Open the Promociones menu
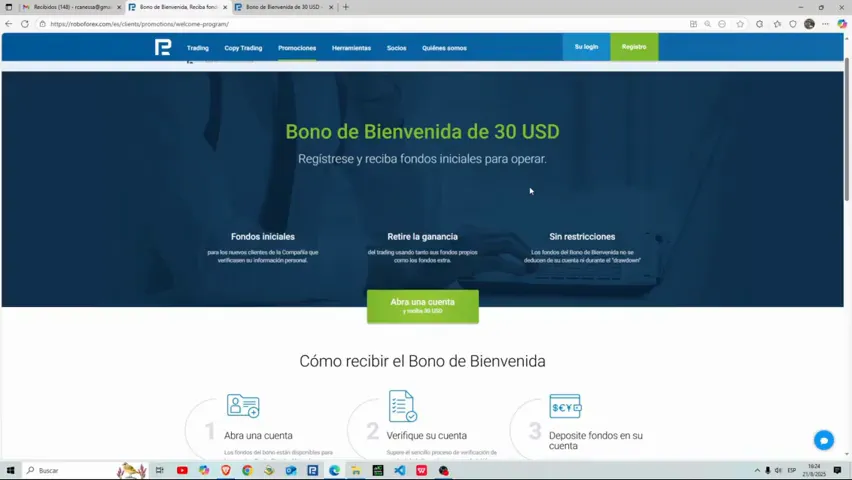Screen dimensions: 852x480 coord(297,48)
